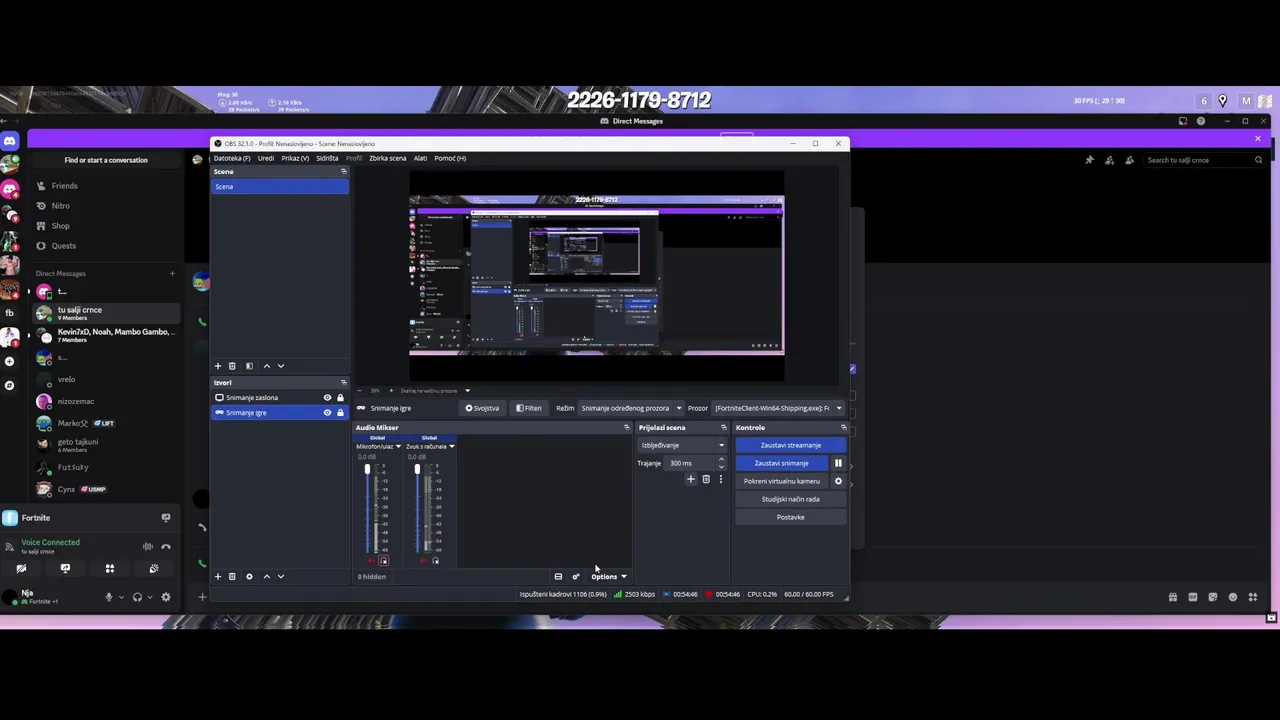This screenshot has width=1280, height=720.
Task: Pause the recording
Action: click(838, 463)
